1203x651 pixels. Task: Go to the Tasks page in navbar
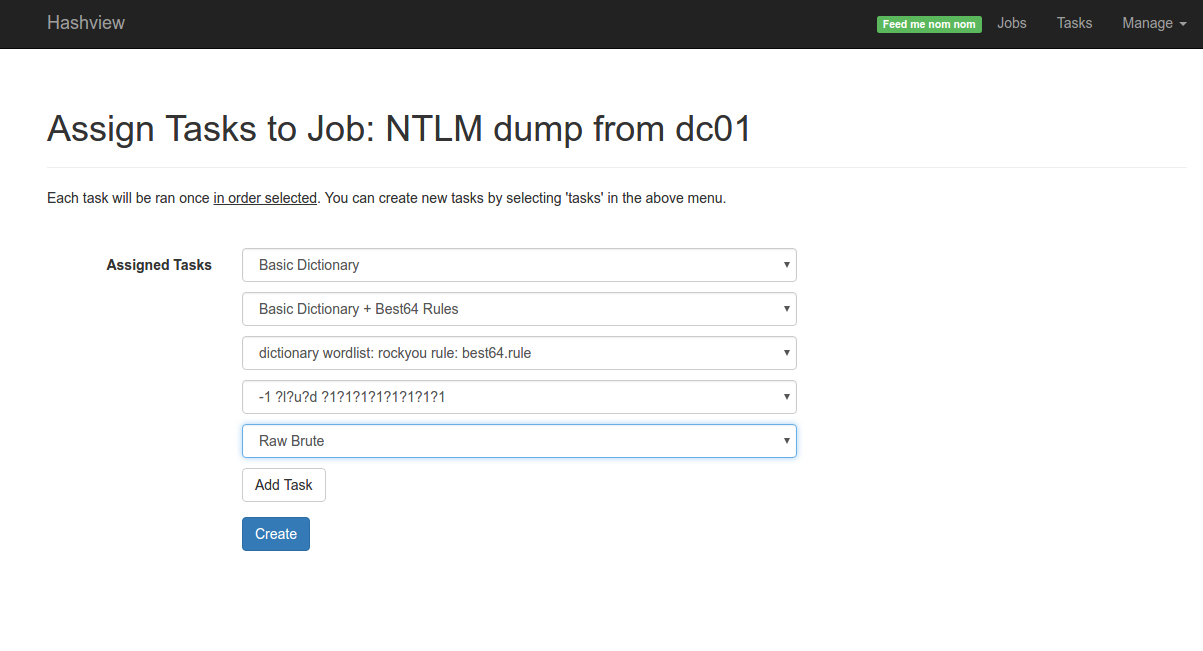pyautogui.click(x=1074, y=23)
